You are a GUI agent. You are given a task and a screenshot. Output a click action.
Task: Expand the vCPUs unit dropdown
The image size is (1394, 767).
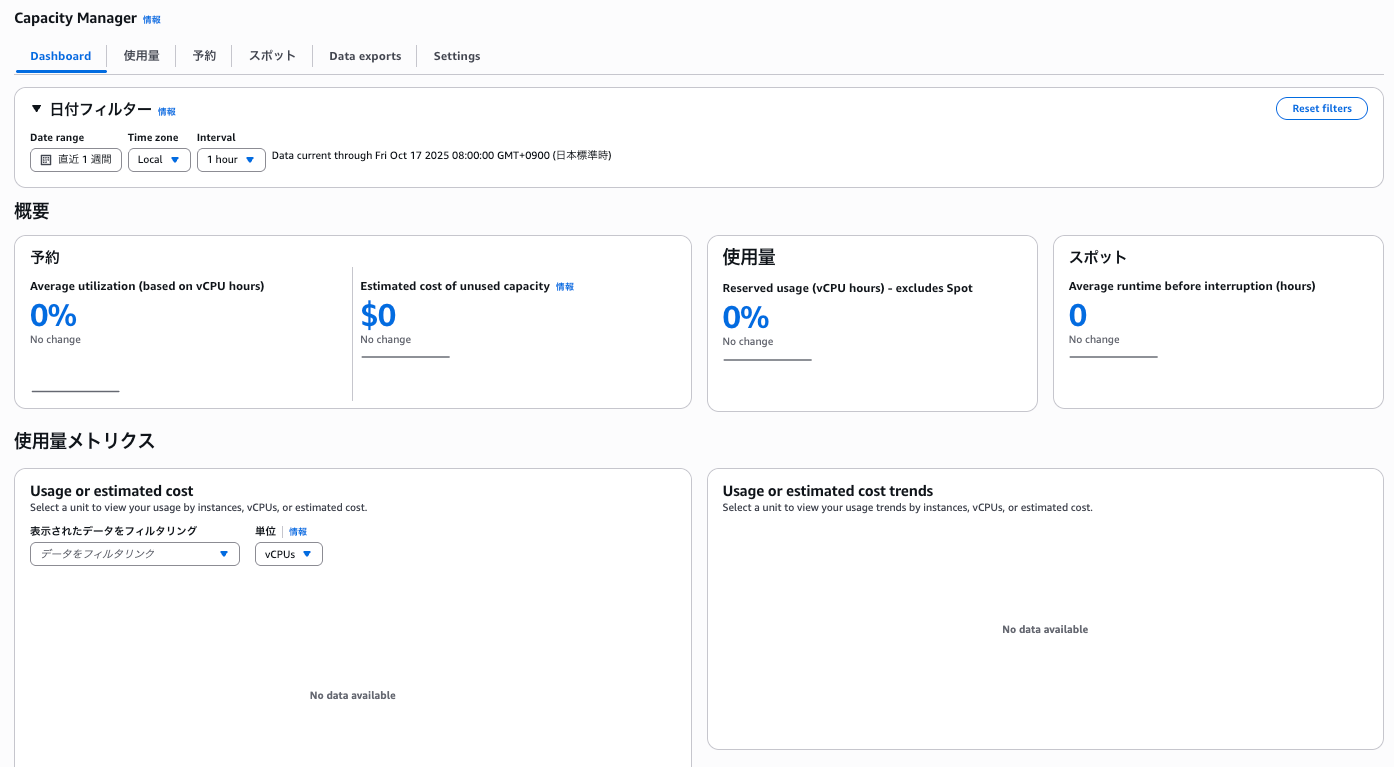pos(289,554)
